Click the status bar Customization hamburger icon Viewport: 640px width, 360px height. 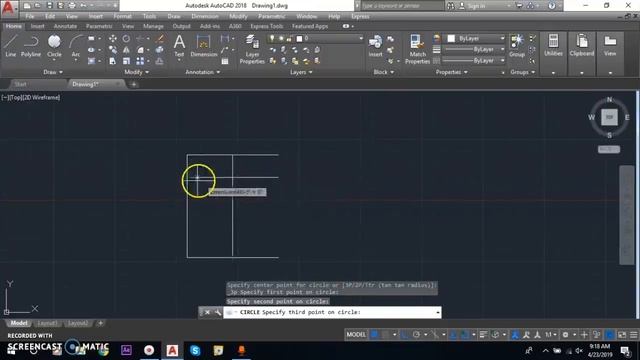[x=633, y=335]
